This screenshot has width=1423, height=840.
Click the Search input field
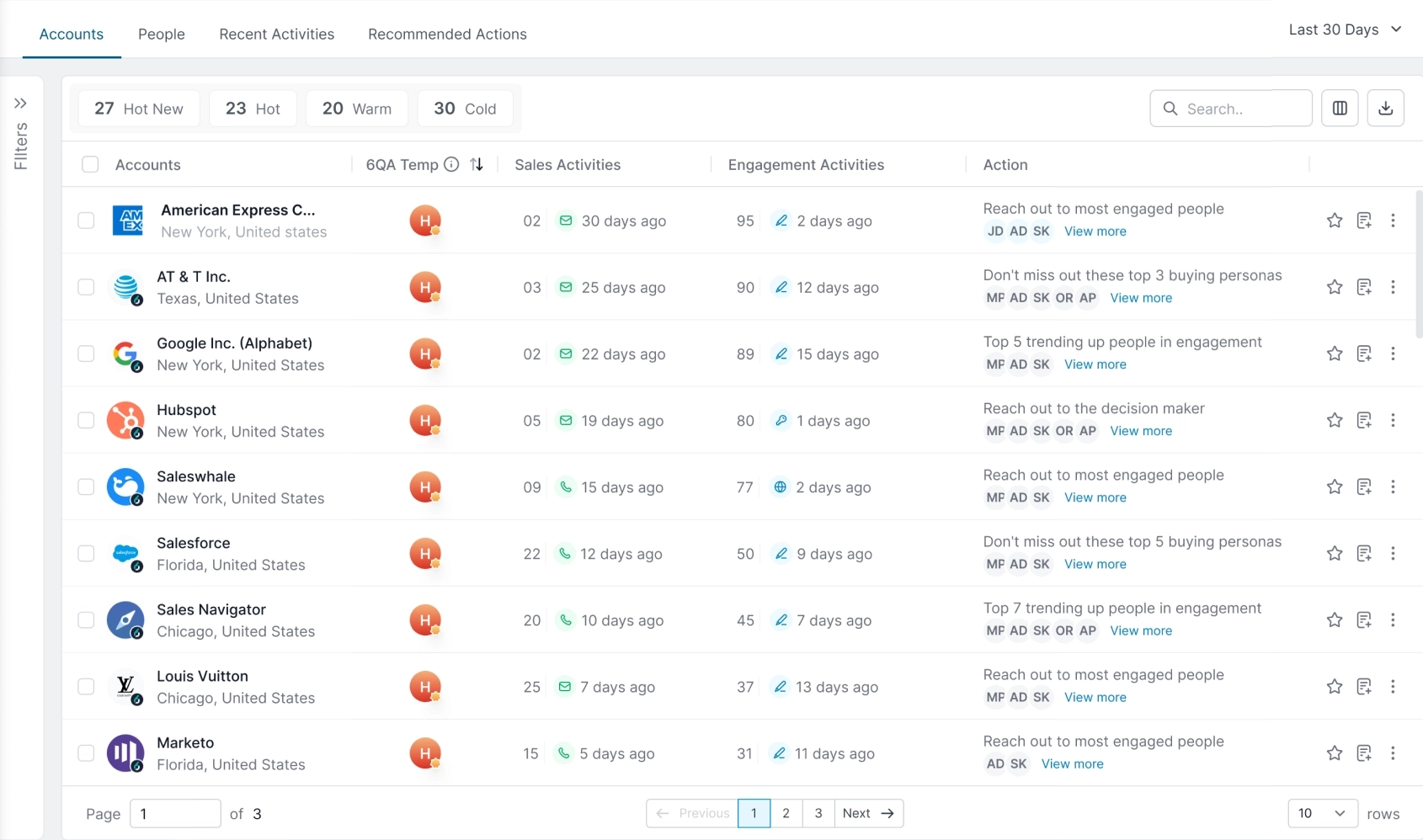[1231, 108]
